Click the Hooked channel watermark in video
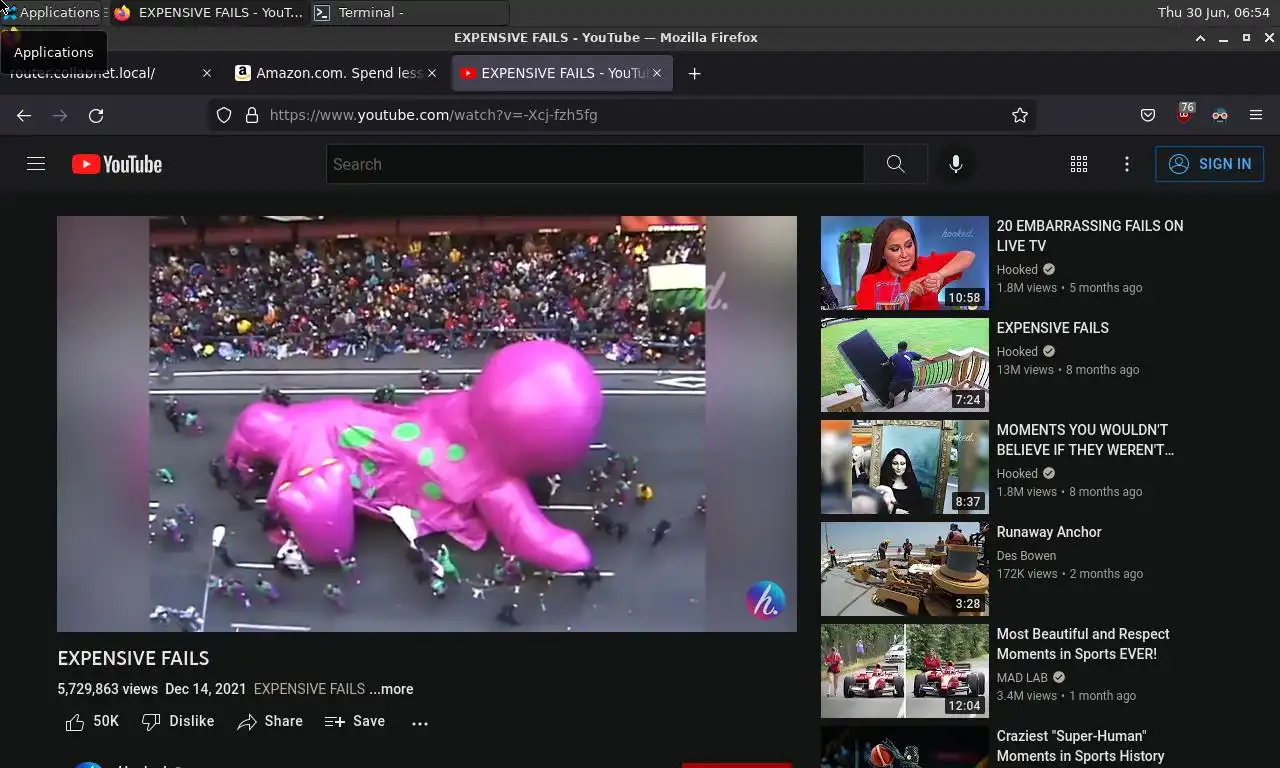Screen dimensions: 1280x768 coord(765,601)
